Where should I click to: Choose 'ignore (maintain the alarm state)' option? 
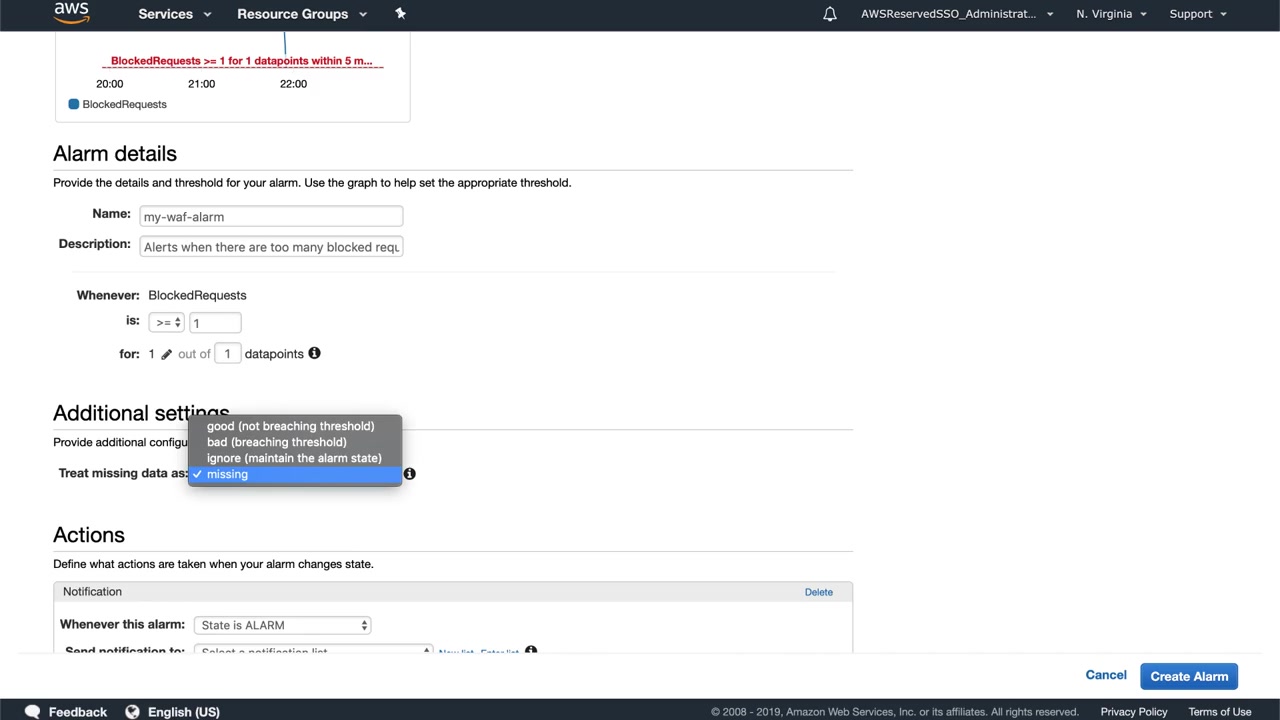(x=294, y=458)
